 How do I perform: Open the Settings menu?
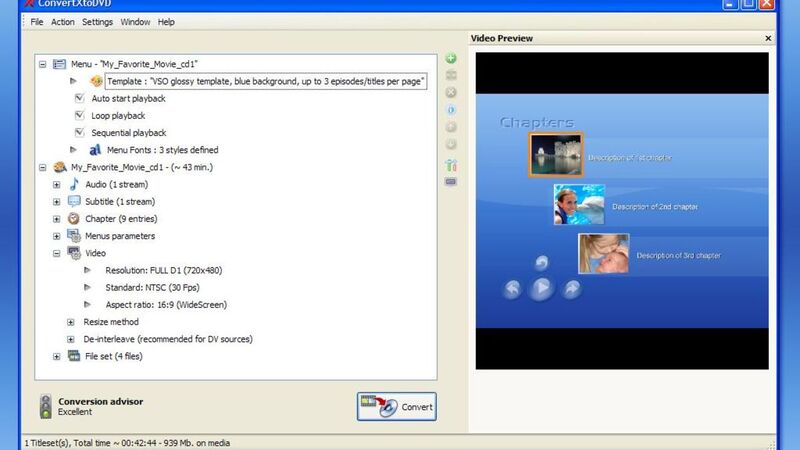(x=97, y=22)
